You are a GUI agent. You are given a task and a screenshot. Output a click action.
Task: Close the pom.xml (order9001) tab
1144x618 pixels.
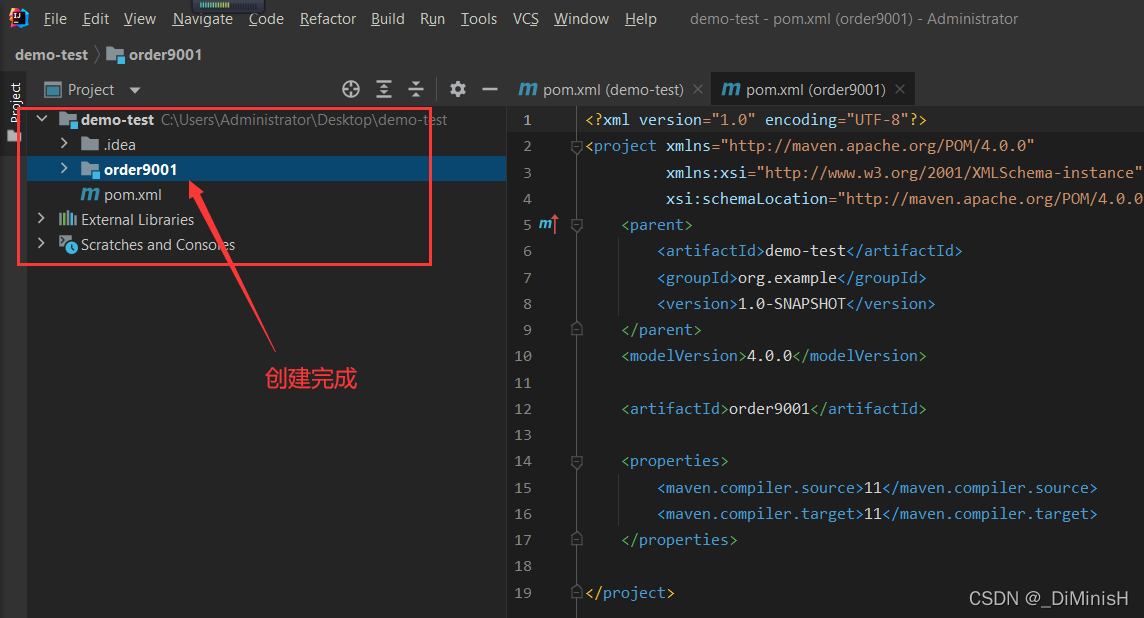click(900, 89)
